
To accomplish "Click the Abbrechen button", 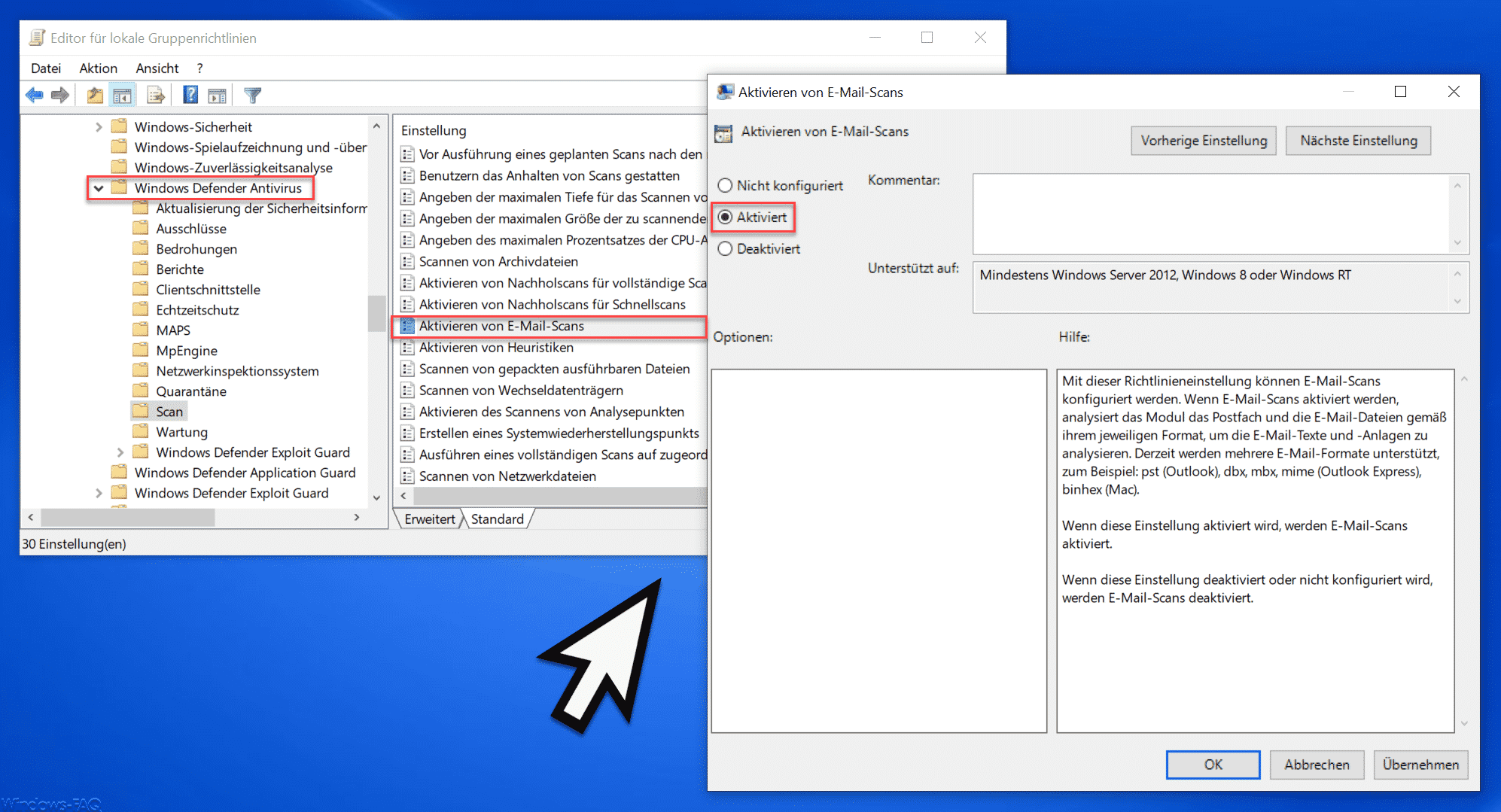I will pos(1317,765).
